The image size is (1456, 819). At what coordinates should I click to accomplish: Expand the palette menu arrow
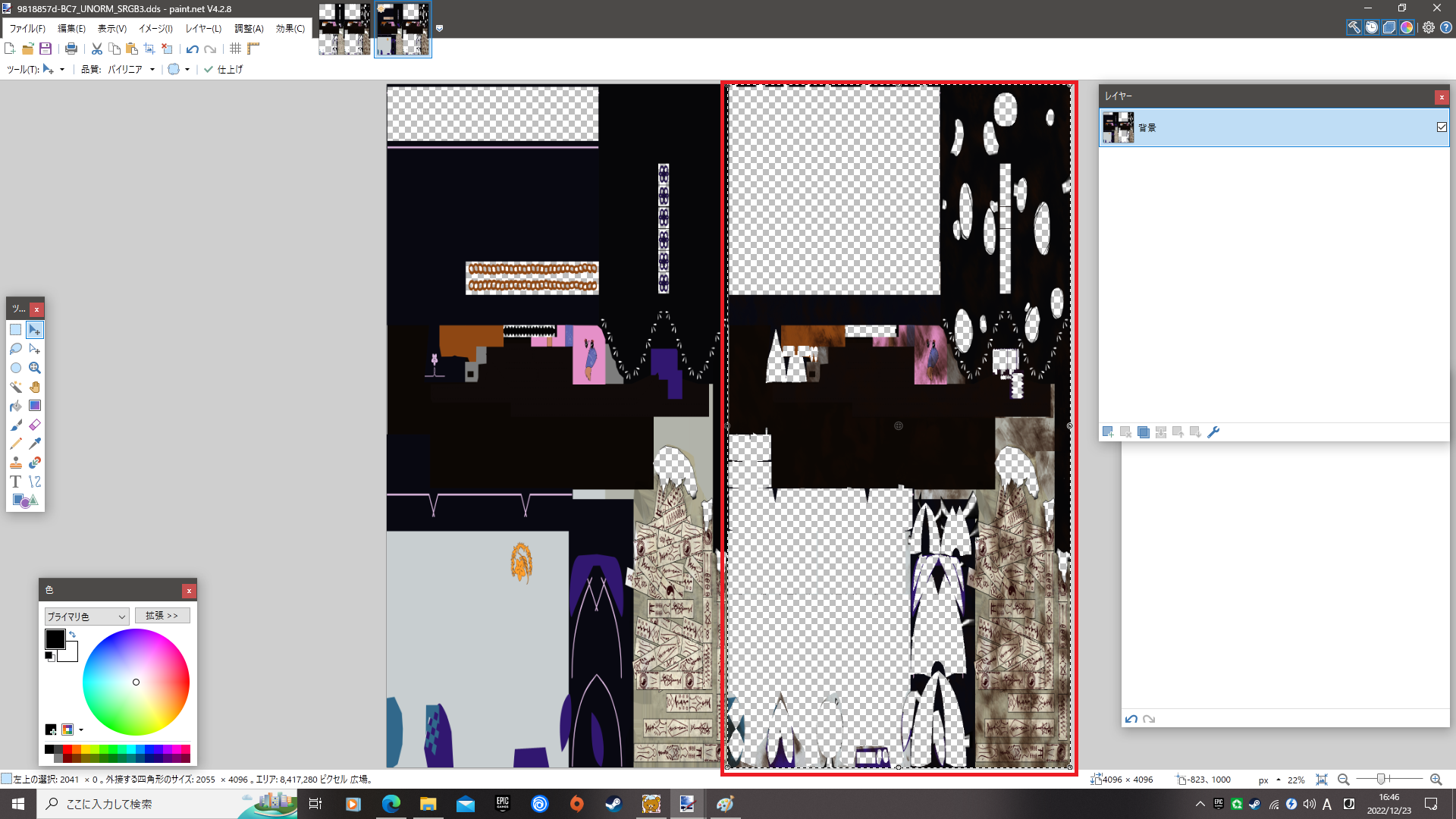point(81,730)
